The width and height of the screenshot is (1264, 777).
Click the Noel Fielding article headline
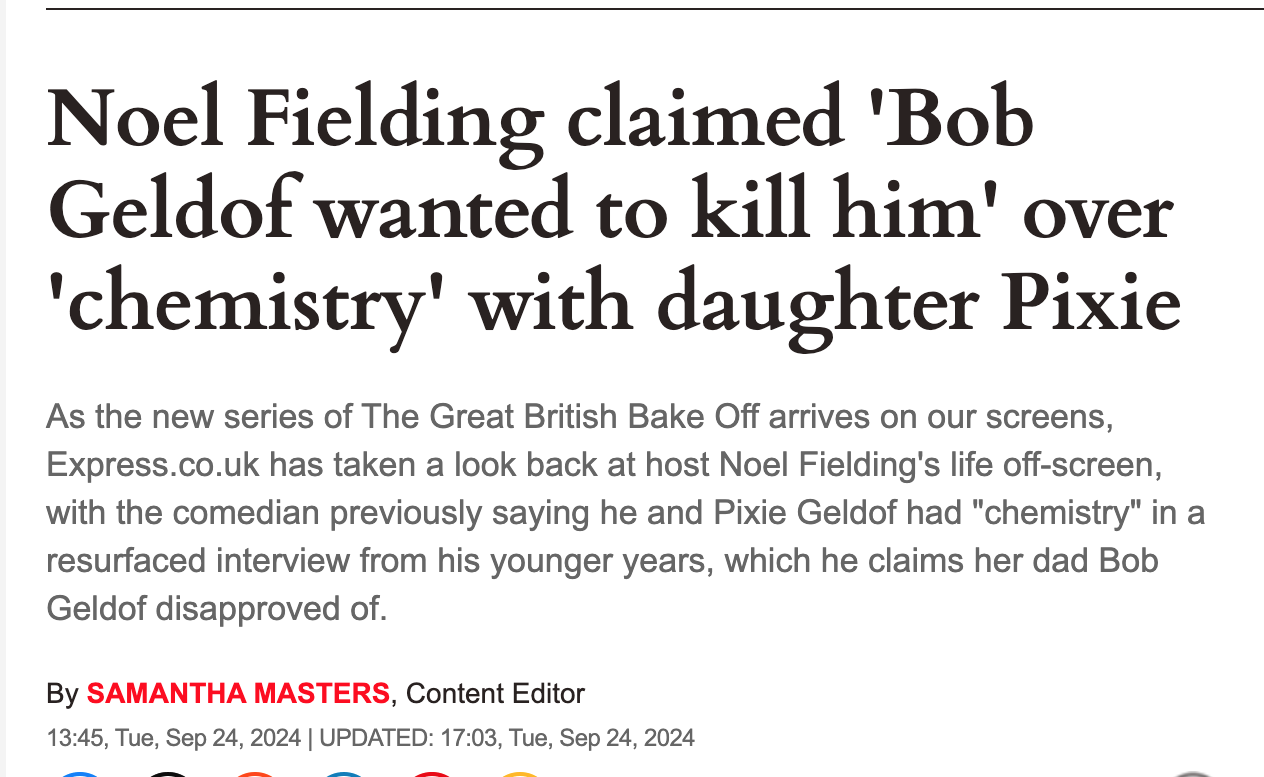[613, 213]
